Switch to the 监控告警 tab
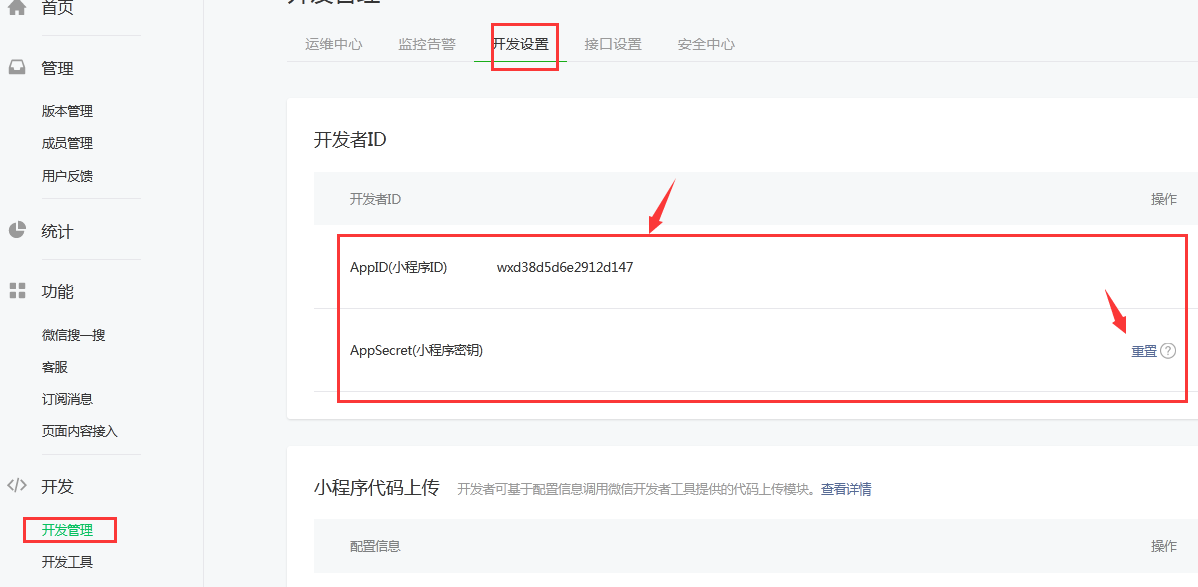This screenshot has height=587, width=1198. (x=426, y=44)
